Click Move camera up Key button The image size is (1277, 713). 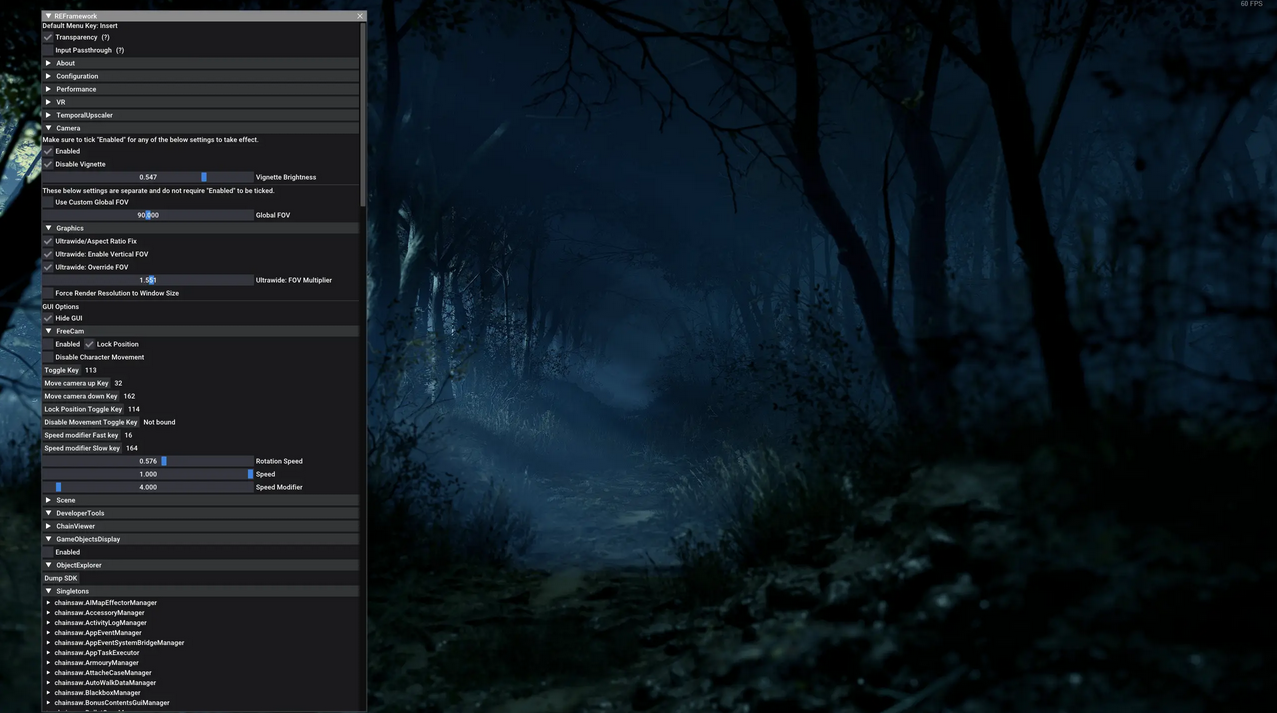point(76,383)
